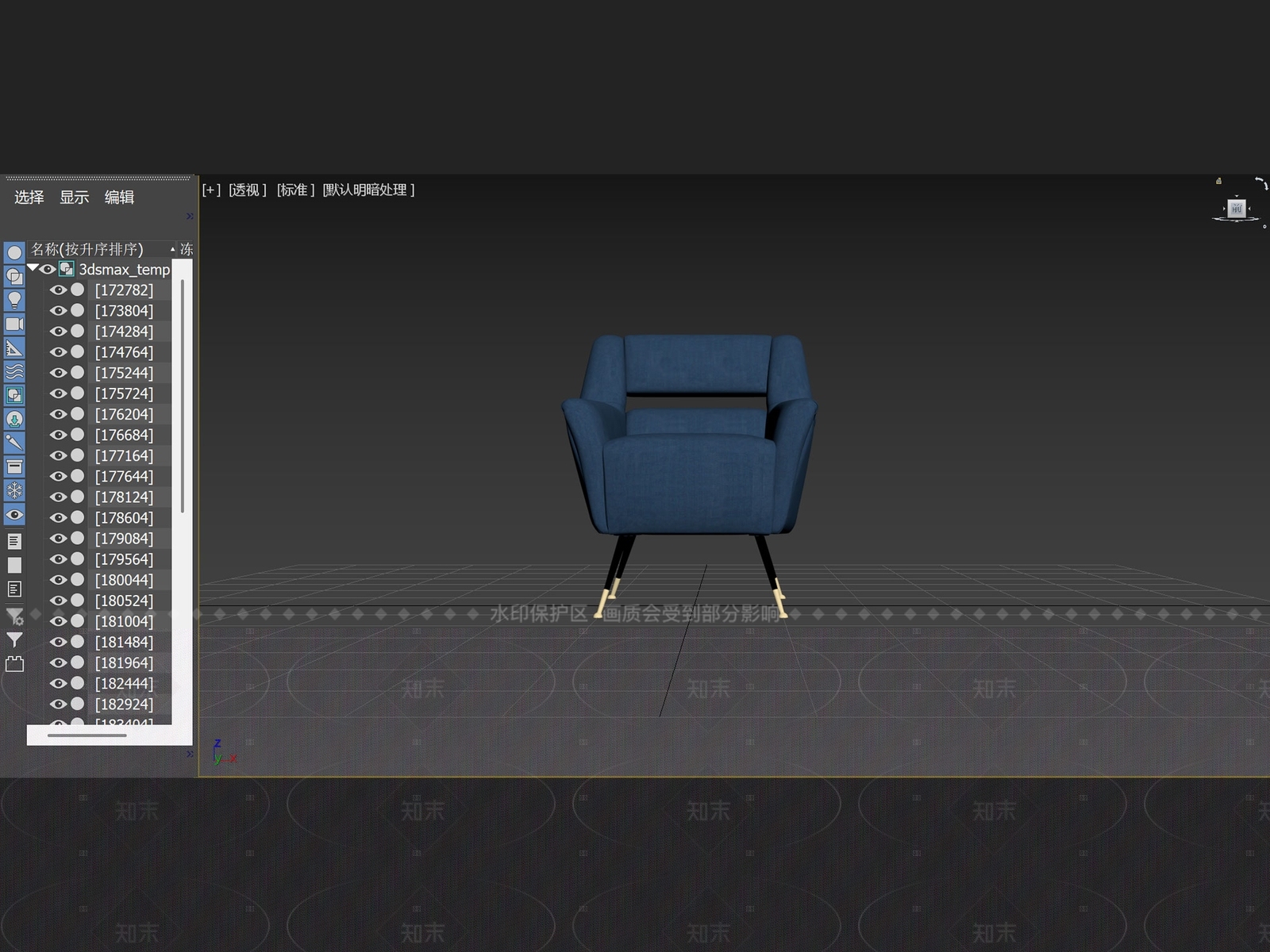Screen dimensions: 1270x952
Task: Click the Display None blank square icon
Action: point(14,566)
